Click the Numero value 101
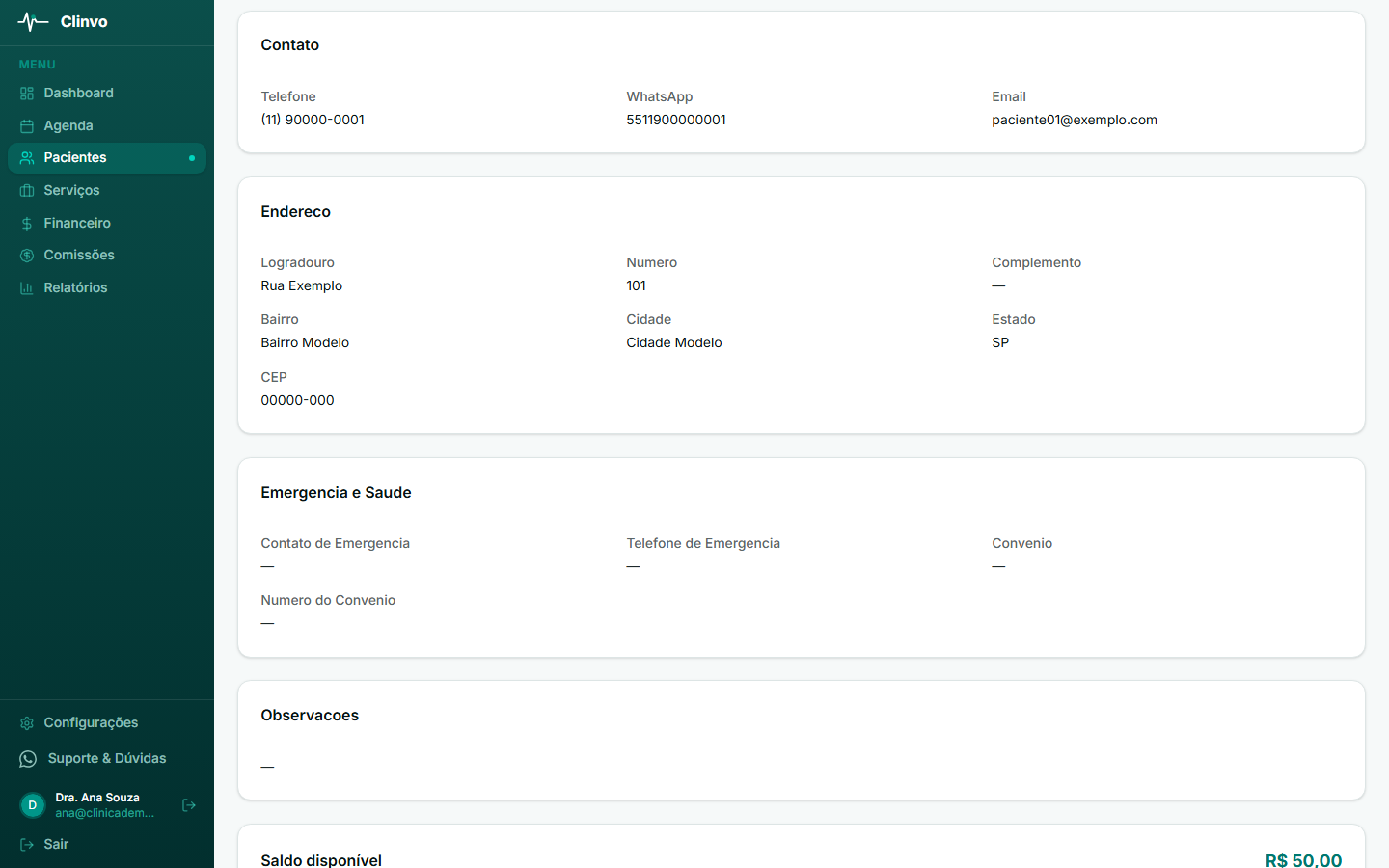Image resolution: width=1389 pixels, height=868 pixels. (637, 285)
